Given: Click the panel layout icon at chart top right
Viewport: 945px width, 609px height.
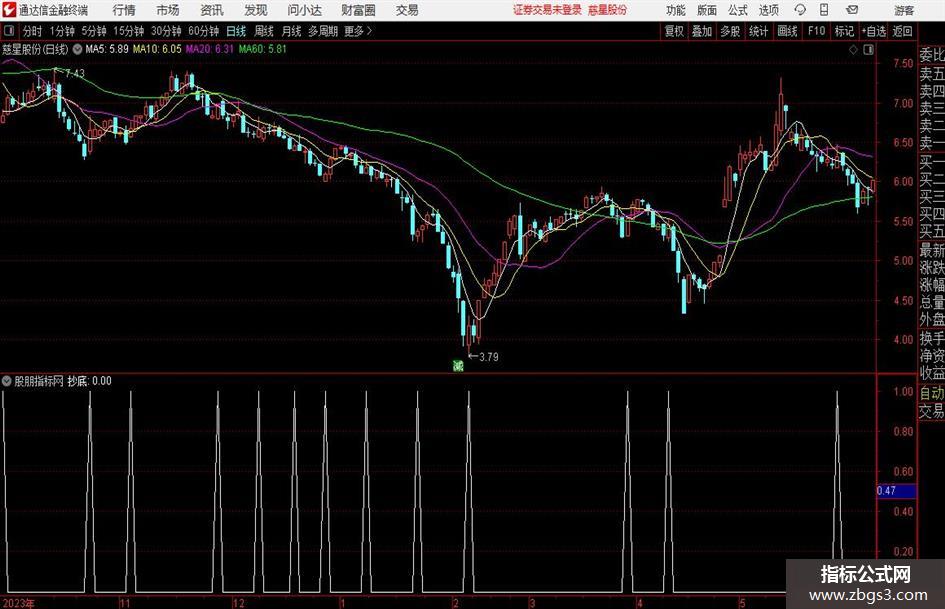Looking at the screenshot, I should pyautogui.click(x=868, y=50).
